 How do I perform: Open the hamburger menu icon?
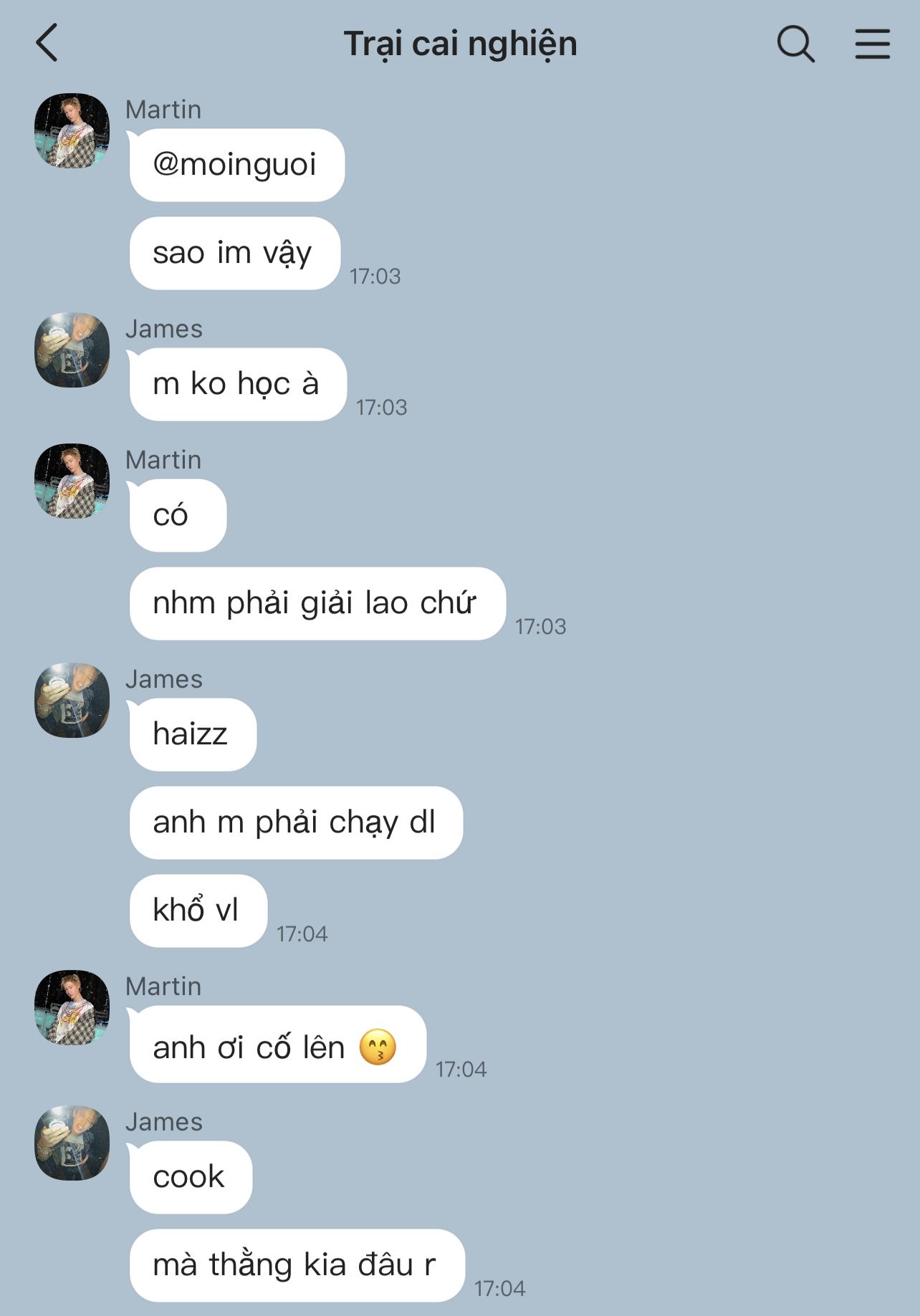pyautogui.click(x=872, y=44)
